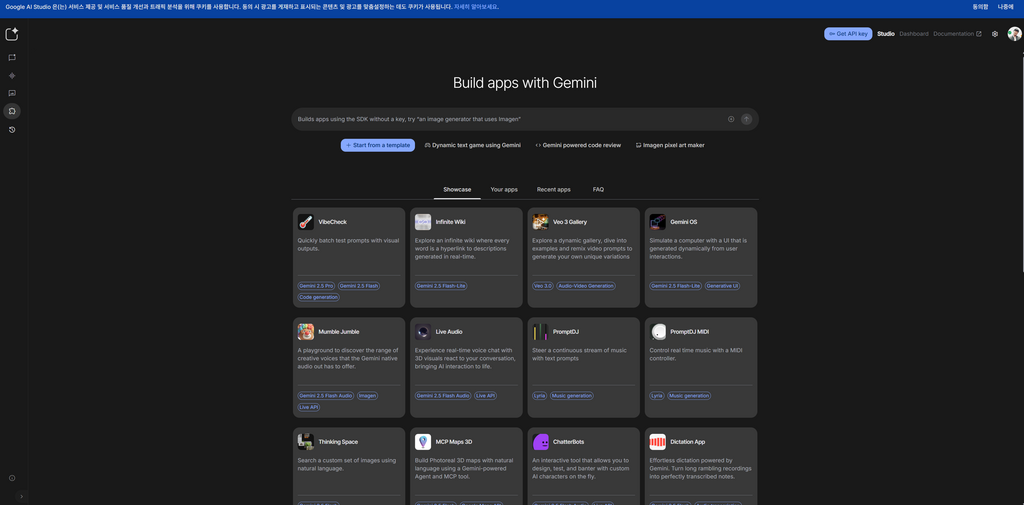Click the Thinking Space card title

tap(338, 442)
